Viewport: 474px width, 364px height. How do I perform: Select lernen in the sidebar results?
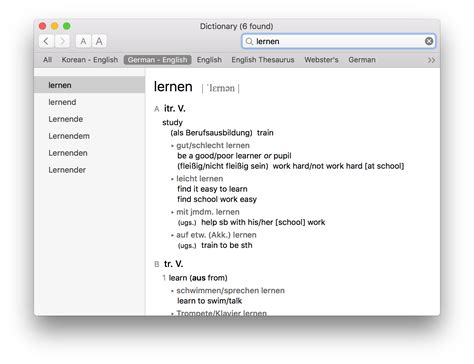(x=89, y=85)
